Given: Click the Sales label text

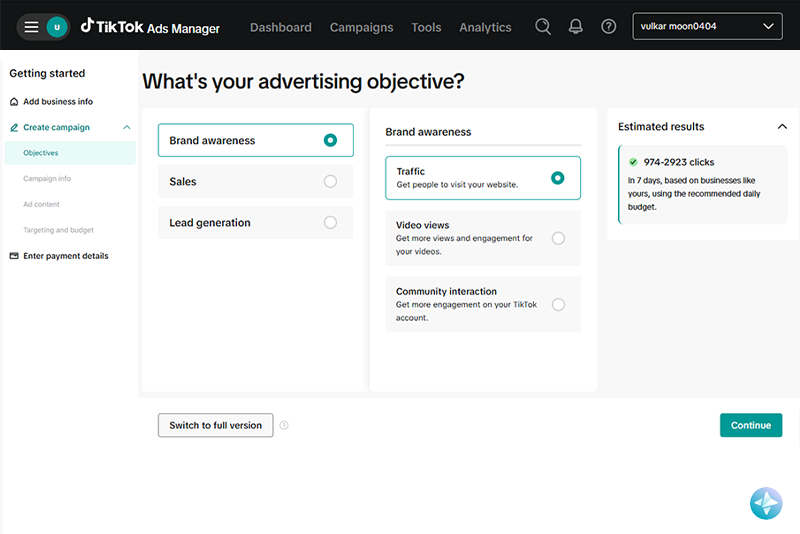Looking at the screenshot, I should [x=183, y=182].
